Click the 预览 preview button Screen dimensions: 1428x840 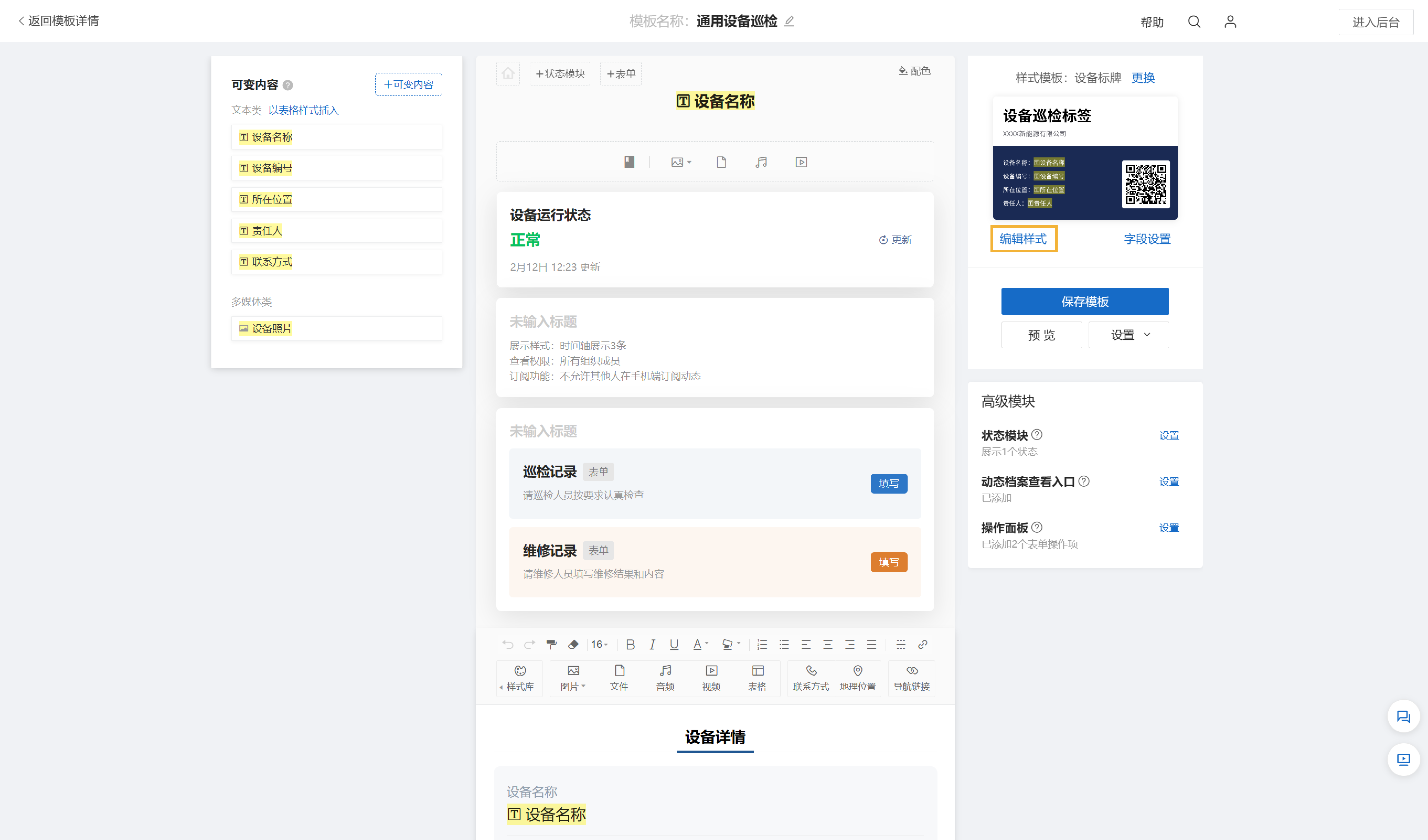coord(1041,335)
